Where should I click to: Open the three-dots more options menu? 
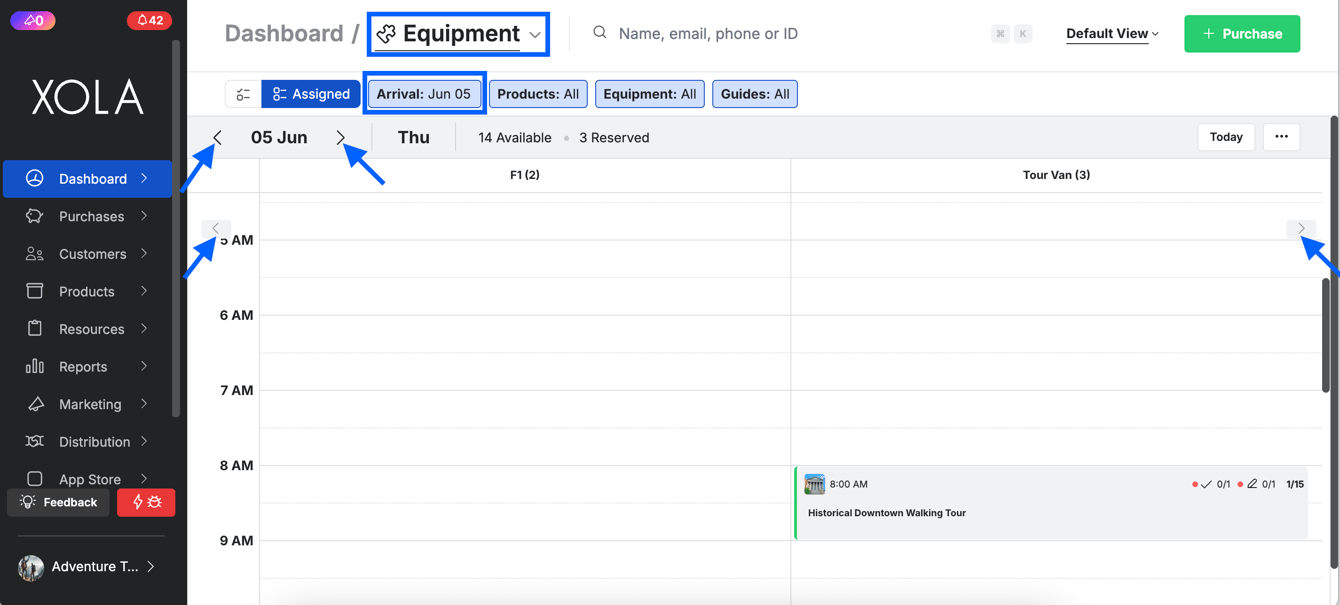[1281, 137]
